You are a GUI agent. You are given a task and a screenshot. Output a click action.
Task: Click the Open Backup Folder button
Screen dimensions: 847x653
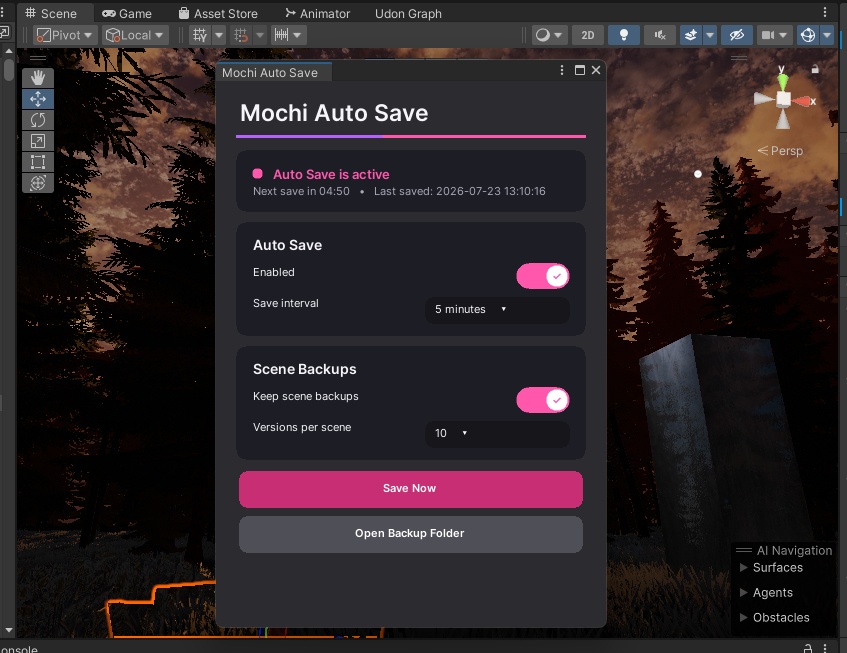coord(411,534)
